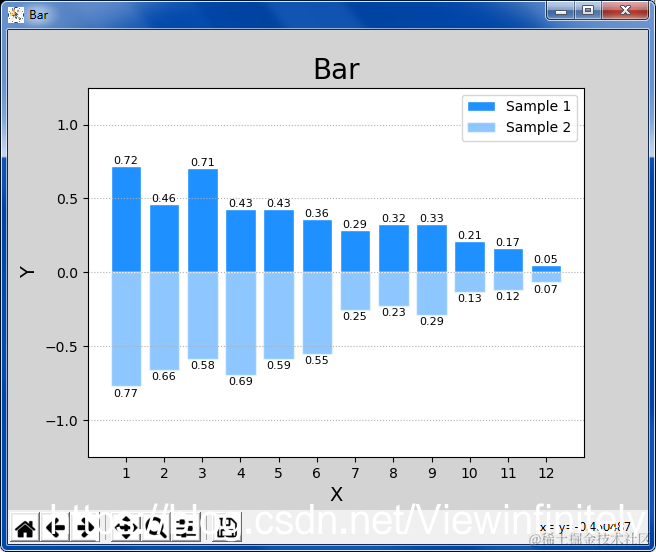The height and width of the screenshot is (552, 656).
Task: Select the 'Sample 1' legend label
Action: [x=538, y=106]
